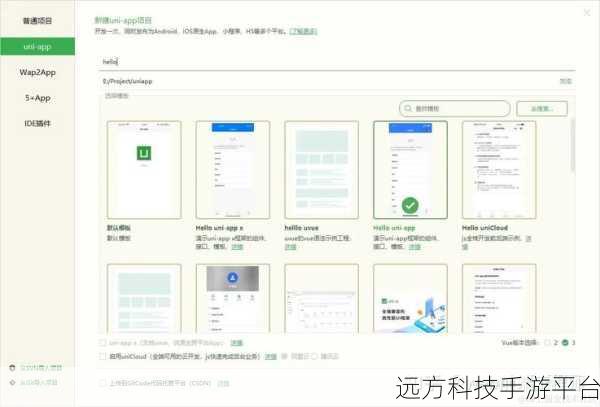The width and height of the screenshot is (600, 407).
Task: Open the 详情 link under Hello uniCloud
Action: [528, 238]
